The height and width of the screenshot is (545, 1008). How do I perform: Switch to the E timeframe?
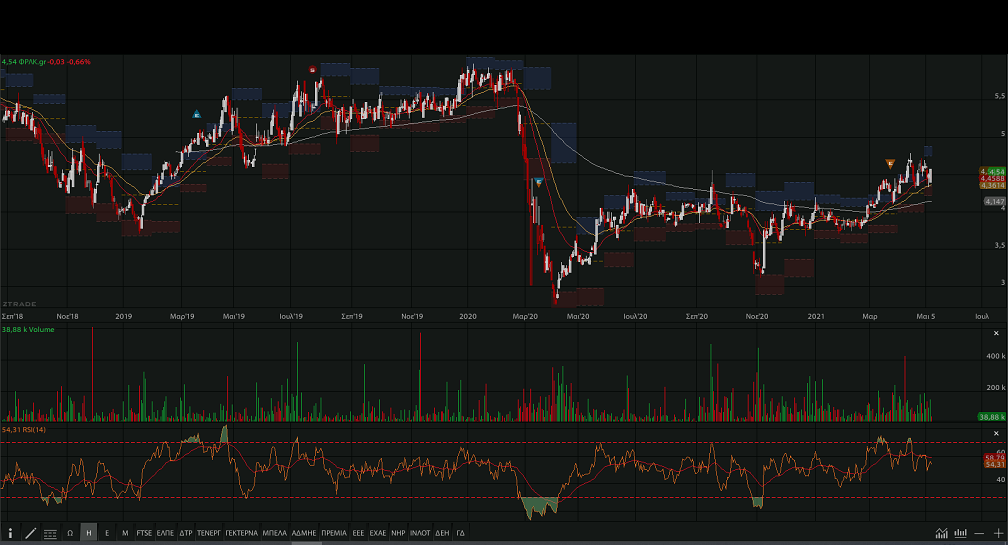[x=107, y=534]
